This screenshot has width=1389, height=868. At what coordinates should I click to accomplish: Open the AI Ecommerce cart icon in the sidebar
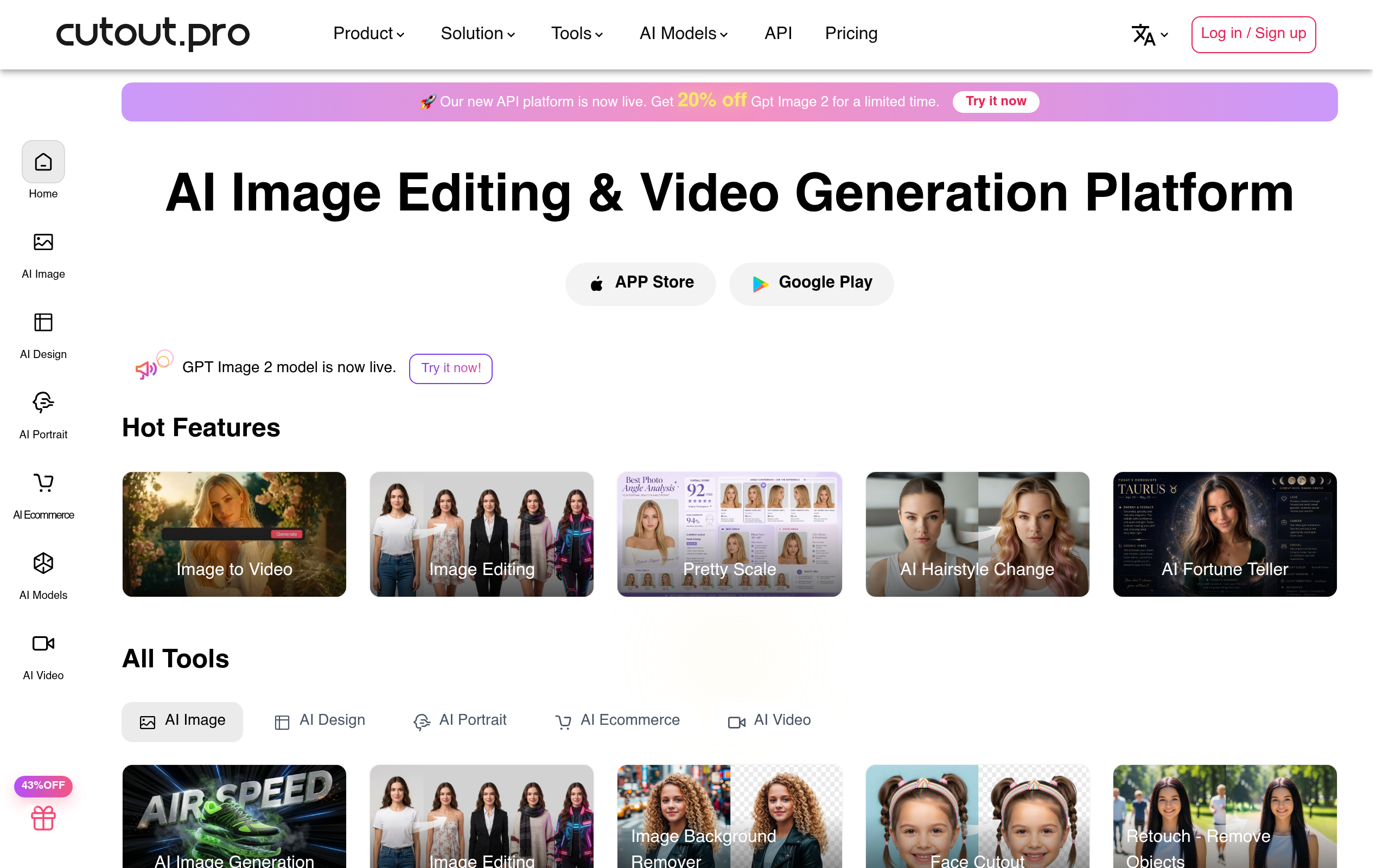tap(43, 483)
